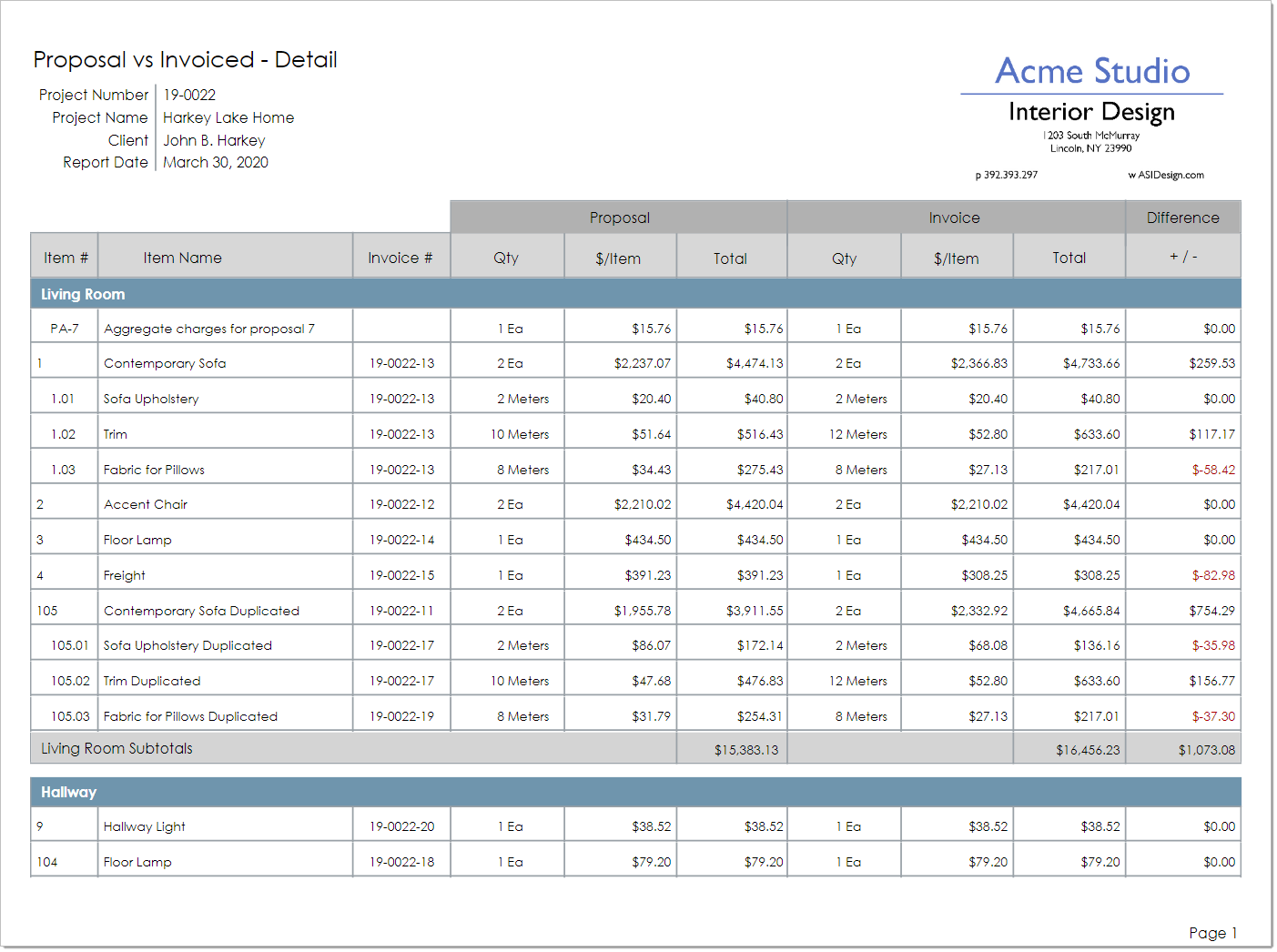The image size is (1277, 952).
Task: Select item name 'Sofa Upholstery' in row 1.01
Action: click(x=151, y=399)
